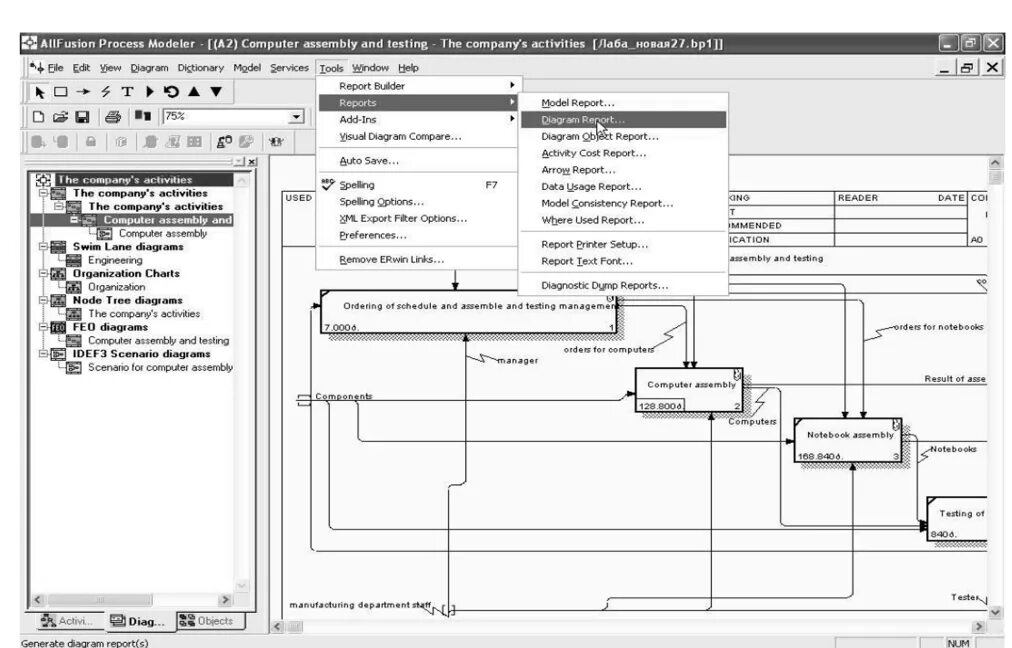The height and width of the screenshot is (648, 1012).
Task: Select the Arrow drawing tool
Action: pos(83,92)
